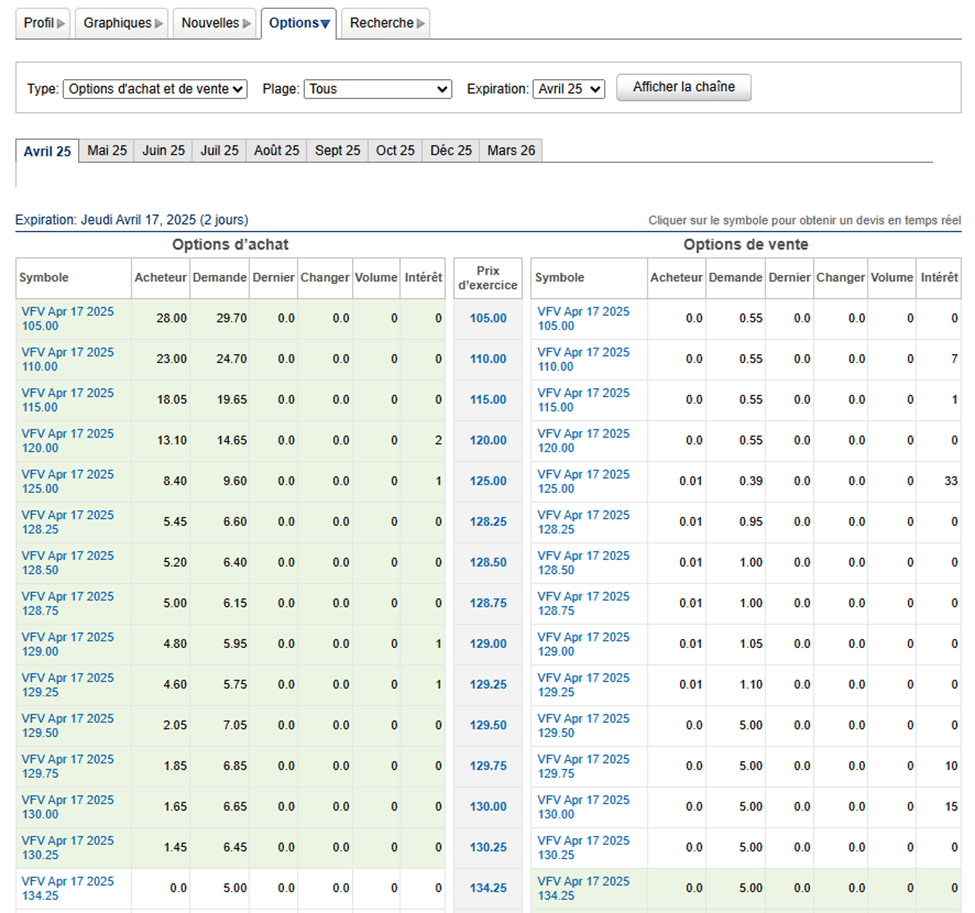Click the calls Symbole column header
This screenshot has height=913, width=975.
tap(74, 278)
